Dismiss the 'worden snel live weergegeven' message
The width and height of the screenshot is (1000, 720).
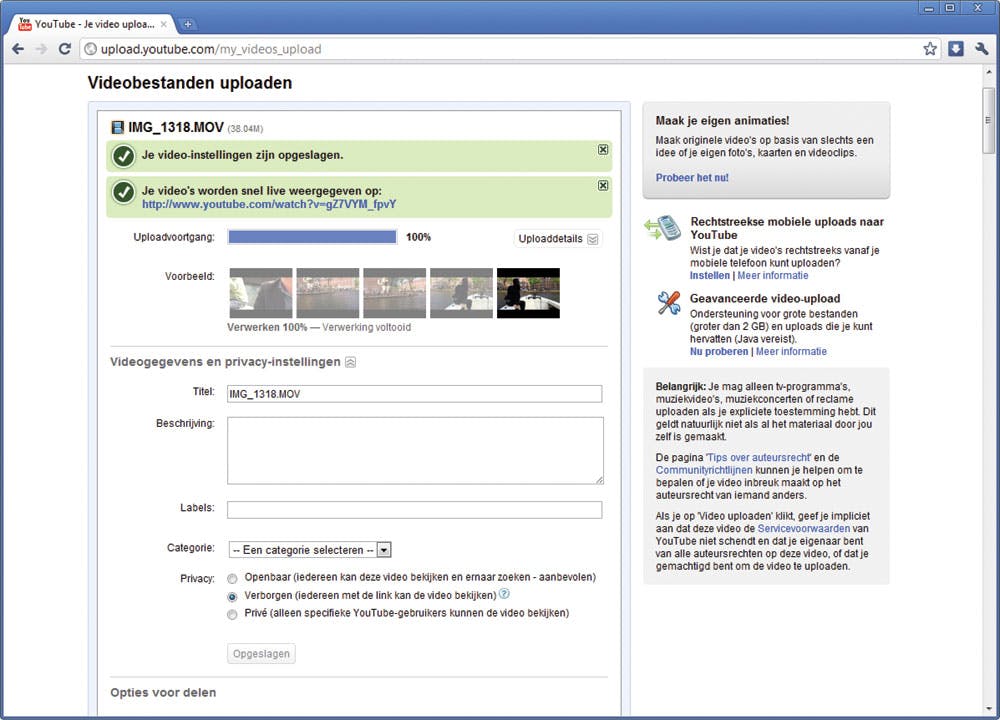[x=603, y=185]
